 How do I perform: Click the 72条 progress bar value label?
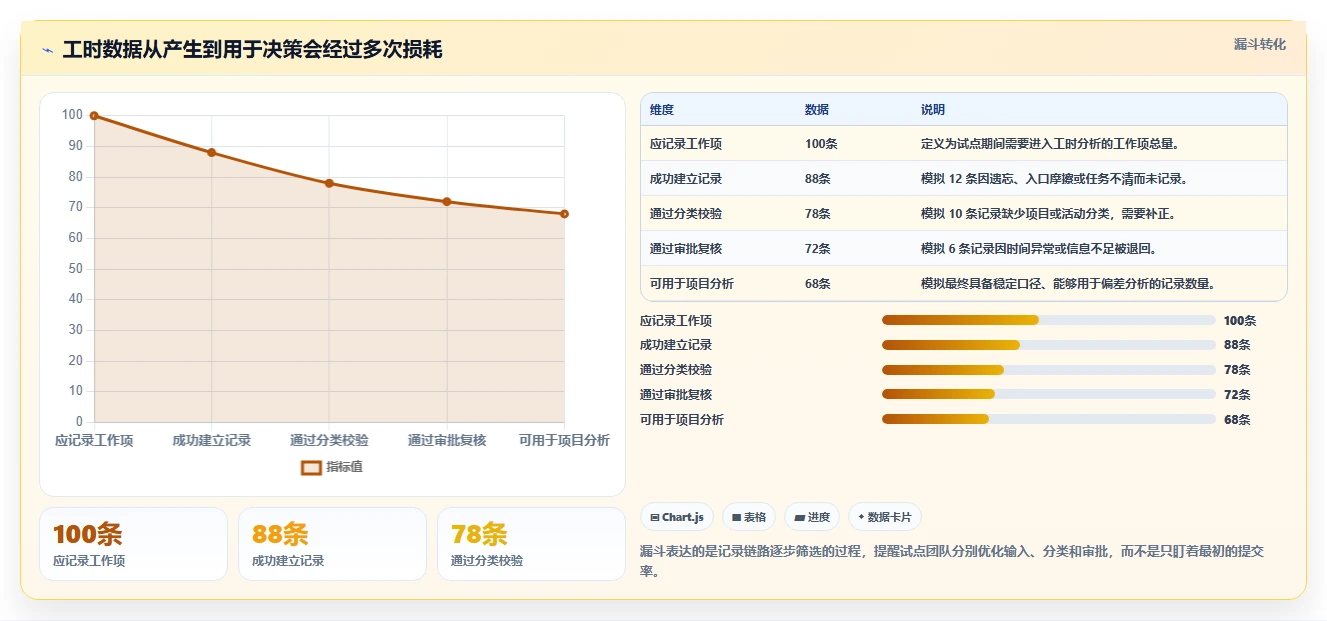(x=1237, y=395)
